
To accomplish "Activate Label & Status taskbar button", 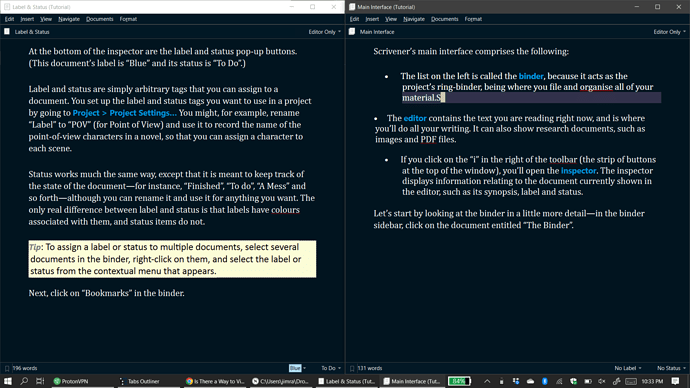I will (347, 381).
